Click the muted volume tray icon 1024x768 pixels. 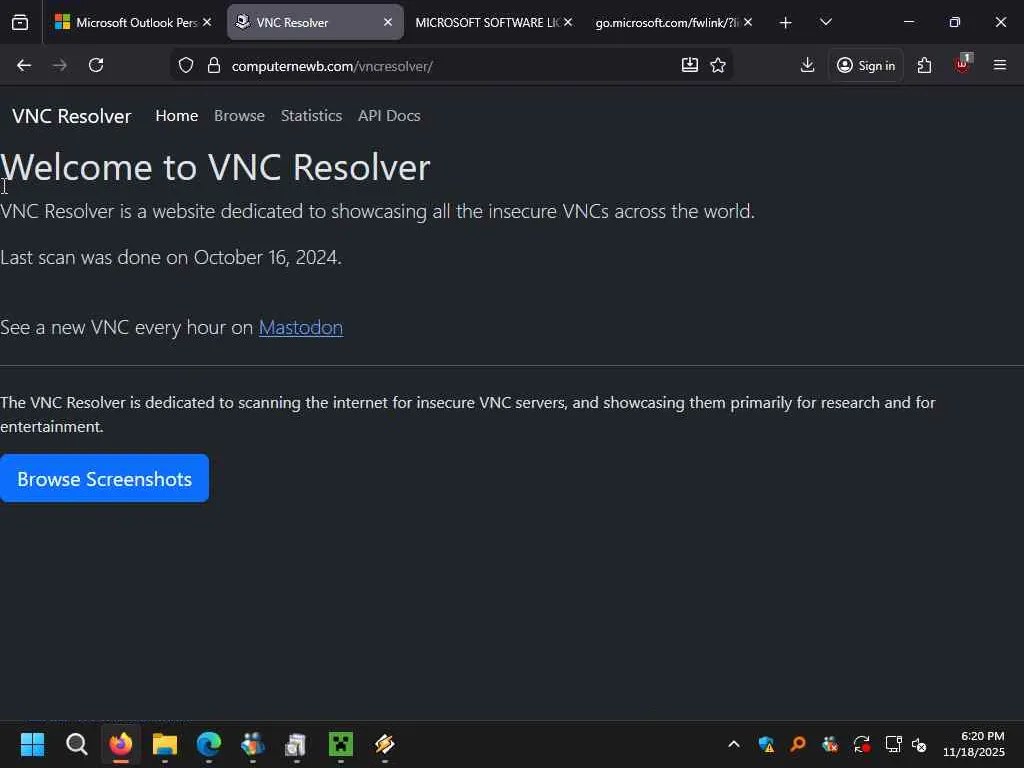click(x=919, y=744)
